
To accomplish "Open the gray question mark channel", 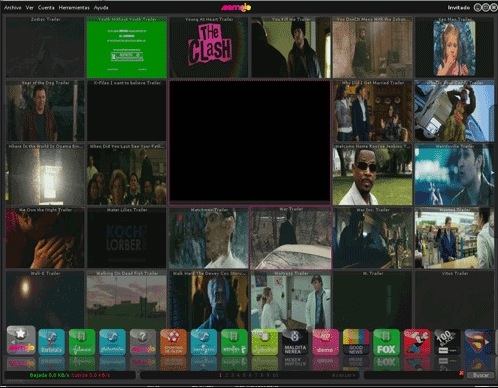I will [143, 342].
